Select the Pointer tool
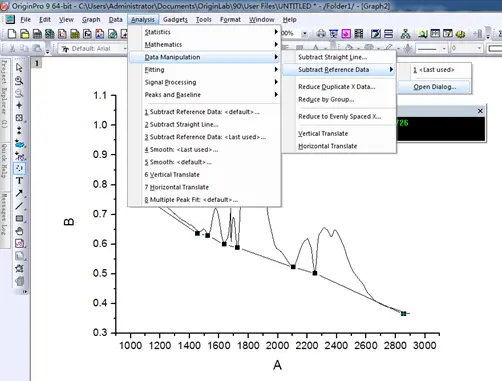Image resolution: width=502 pixels, height=381 pixels. pyautogui.click(x=19, y=67)
